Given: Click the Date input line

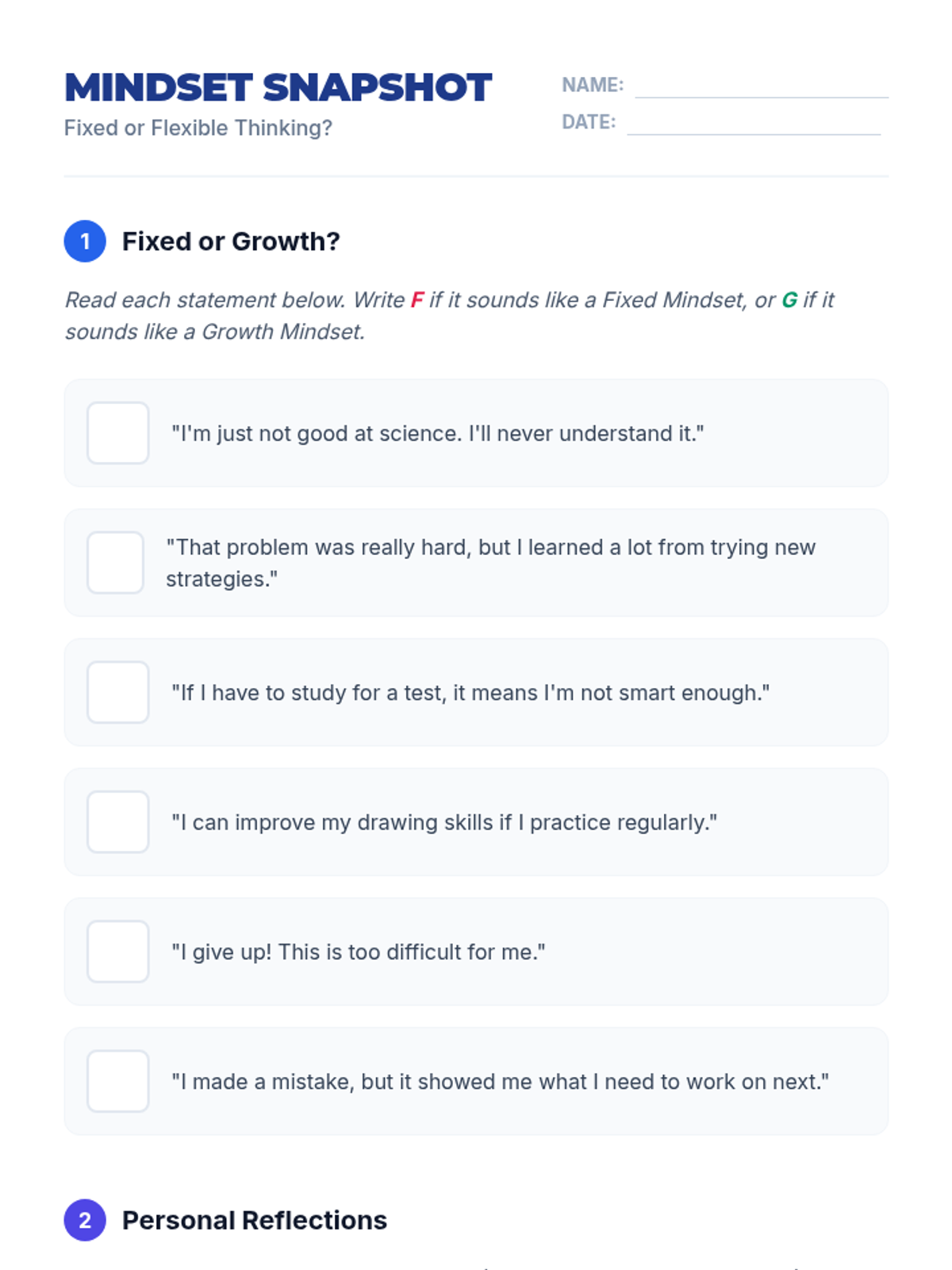Looking at the screenshot, I should pos(754,125).
